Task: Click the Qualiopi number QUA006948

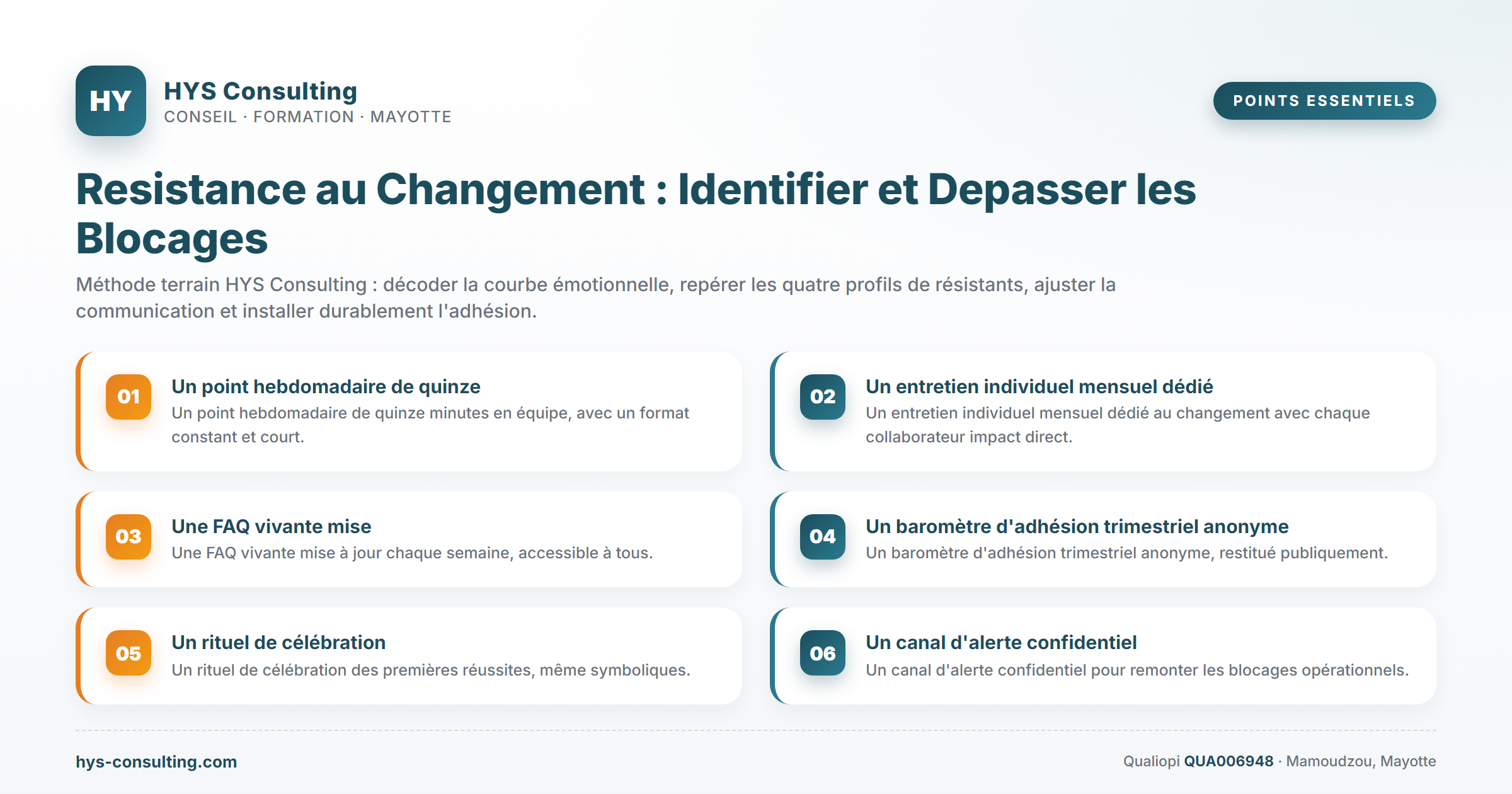Action: click(1228, 761)
